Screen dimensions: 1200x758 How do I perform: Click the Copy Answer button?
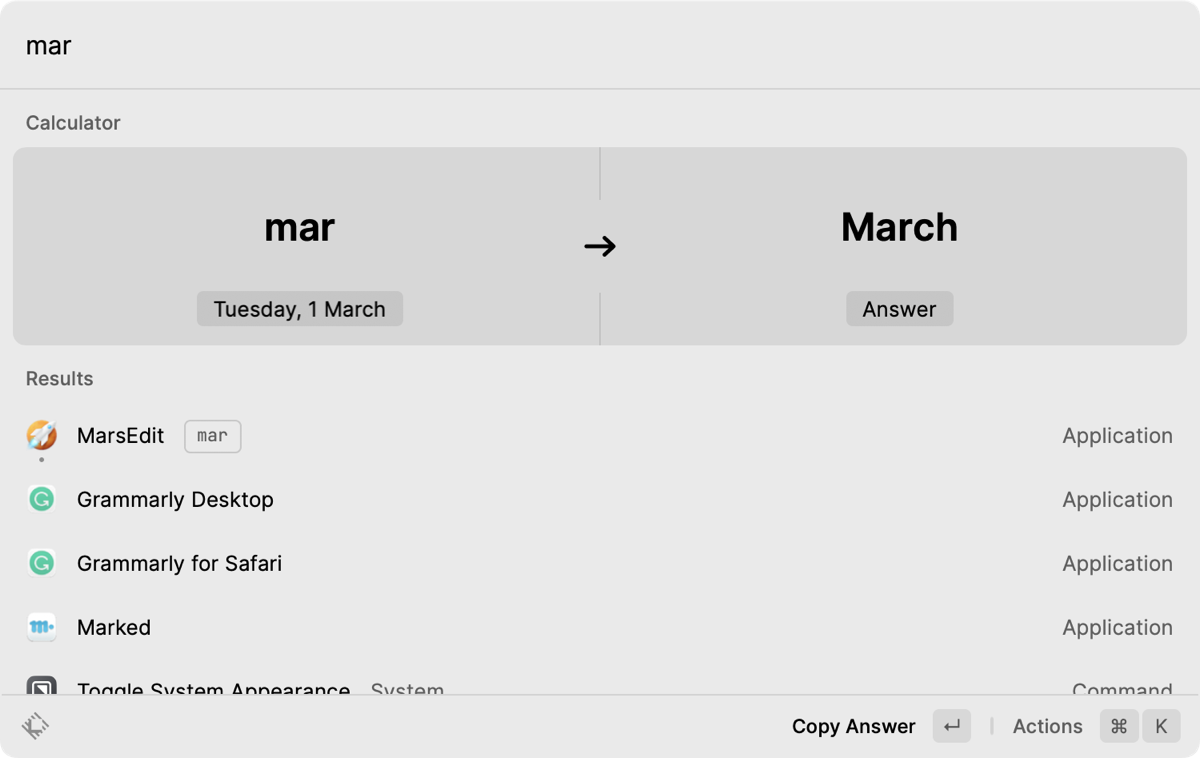[853, 726]
